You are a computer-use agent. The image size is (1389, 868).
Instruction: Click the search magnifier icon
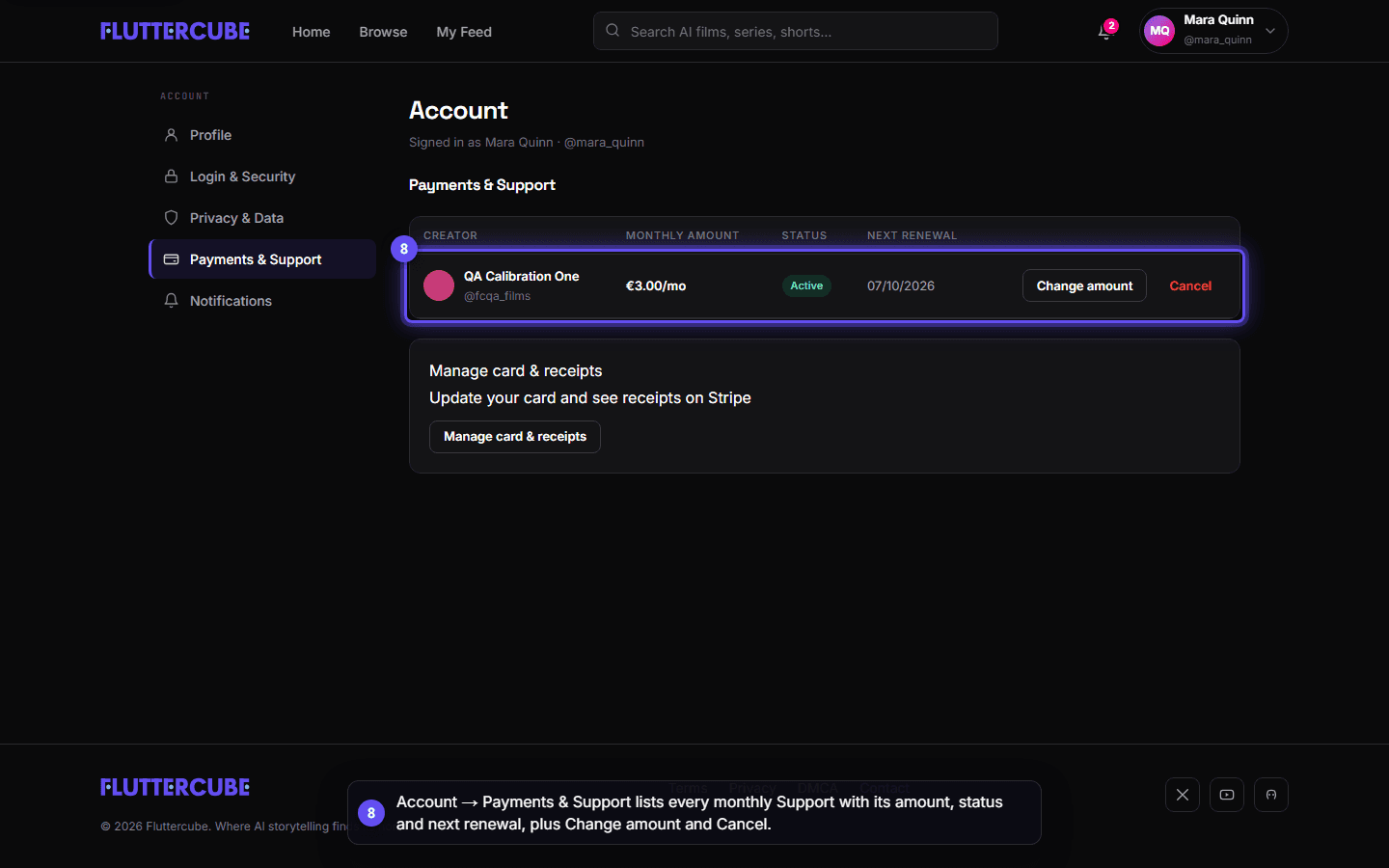tap(613, 31)
